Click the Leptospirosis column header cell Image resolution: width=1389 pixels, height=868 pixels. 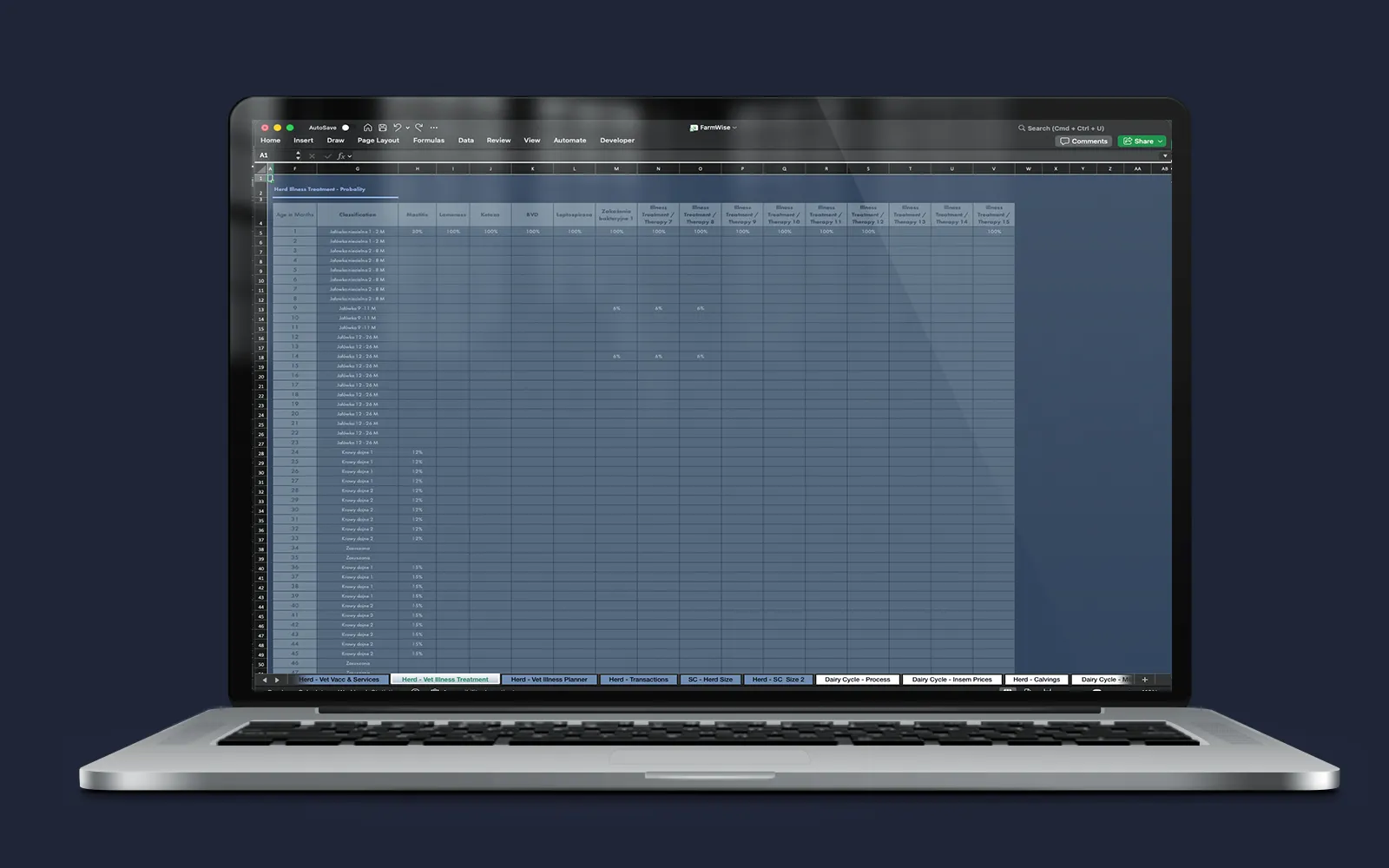point(574,214)
